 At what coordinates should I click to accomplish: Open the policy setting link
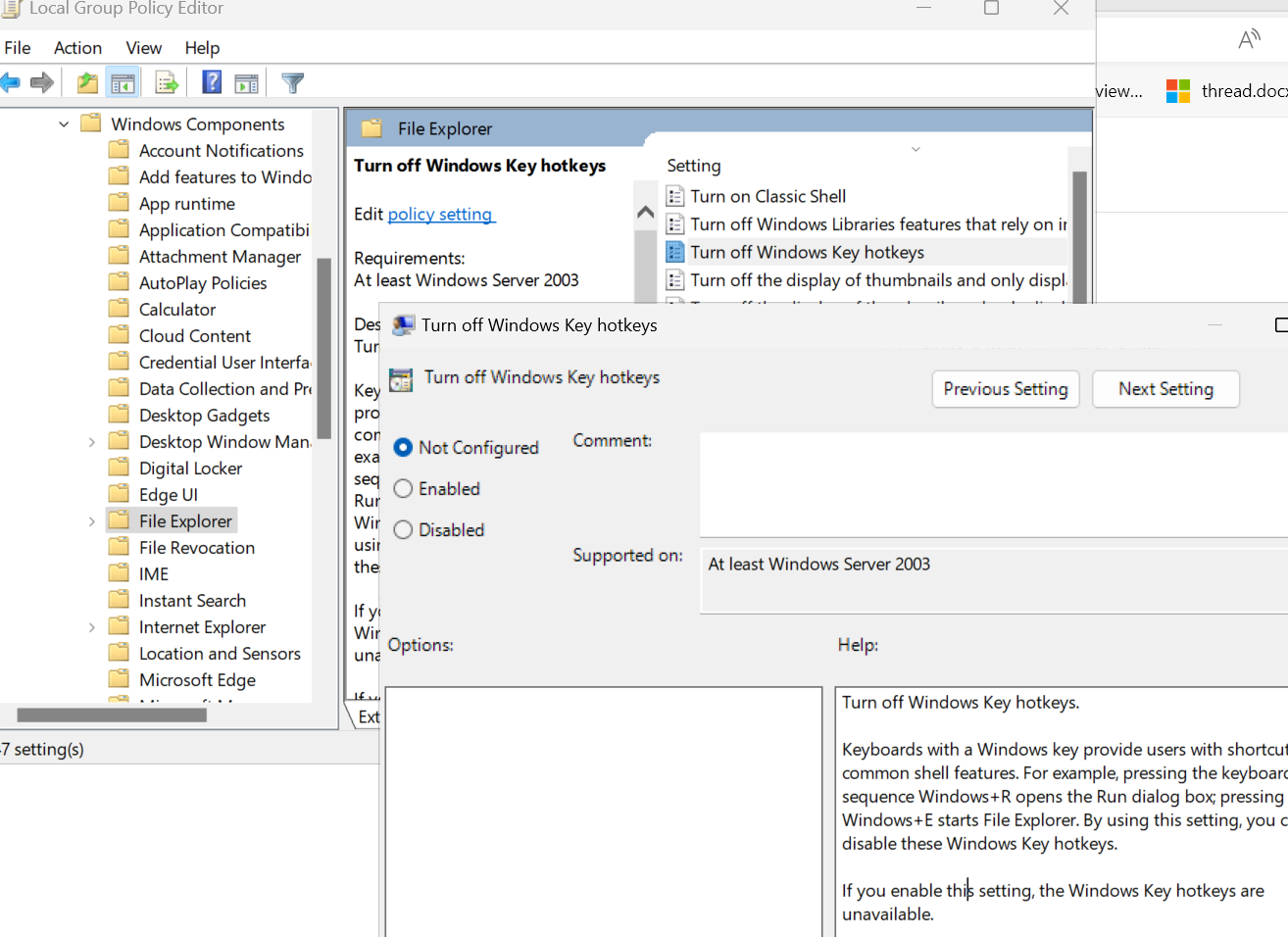[x=442, y=214]
